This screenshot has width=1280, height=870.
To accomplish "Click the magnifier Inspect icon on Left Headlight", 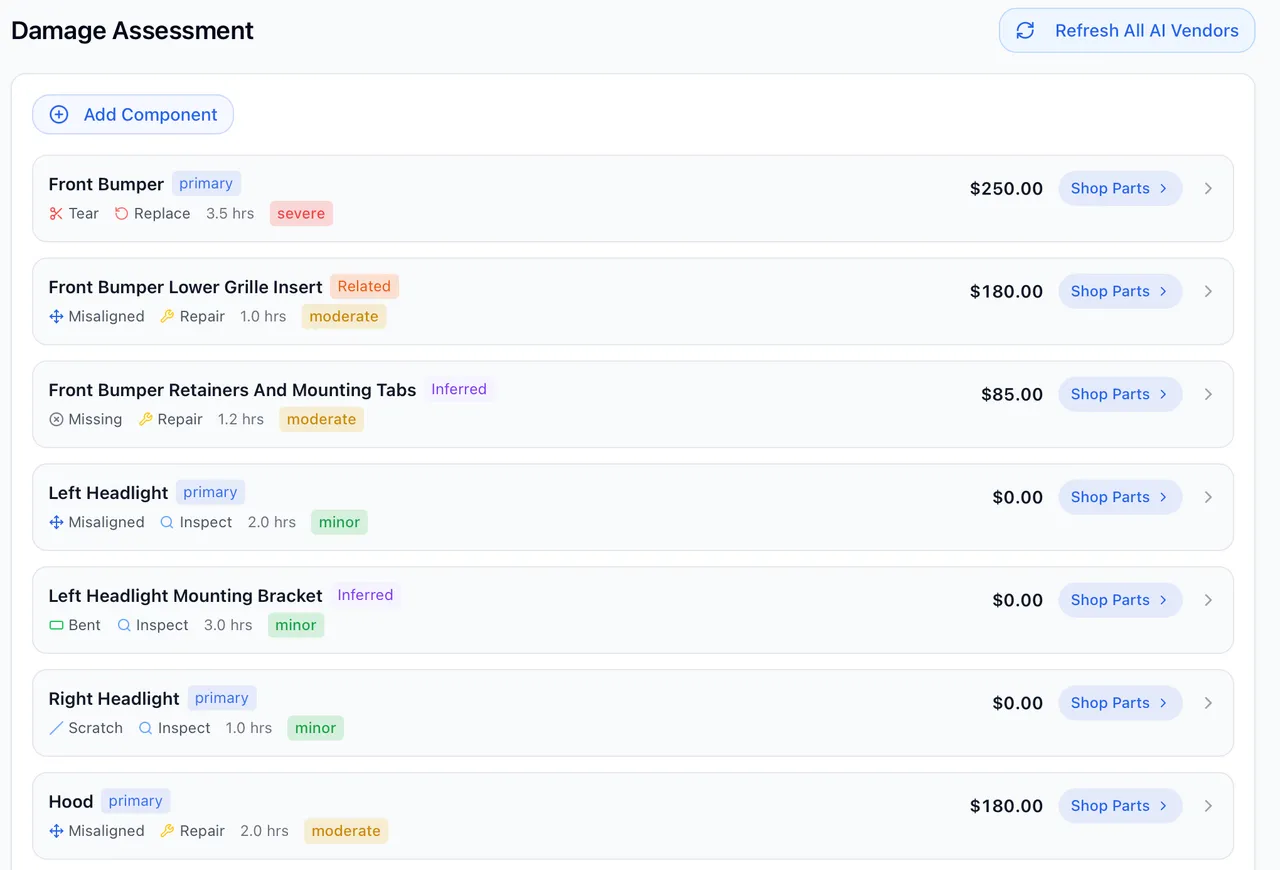I will tap(167, 523).
